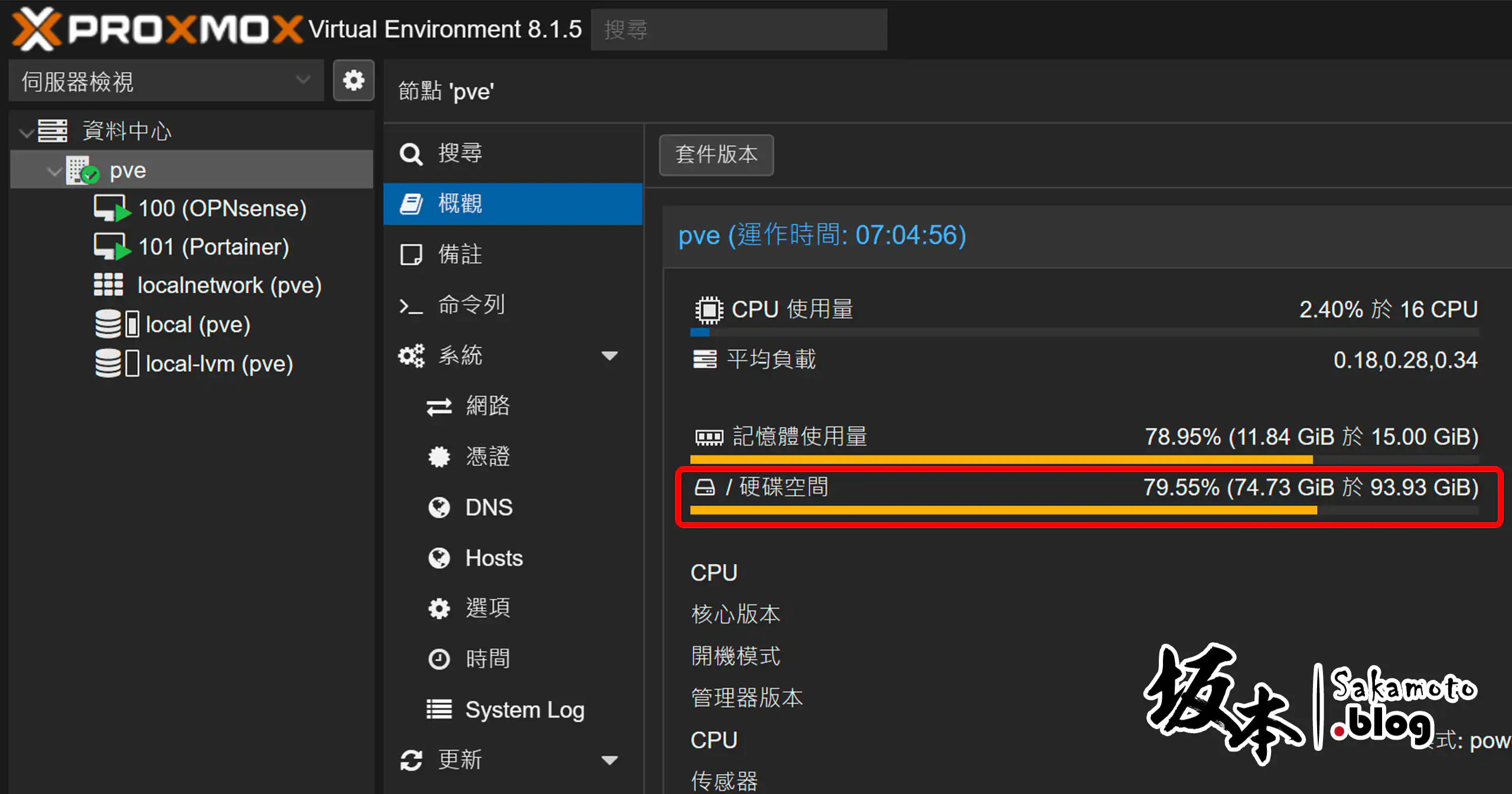
Task: Click the 憑證 certificates icon
Action: (x=438, y=457)
